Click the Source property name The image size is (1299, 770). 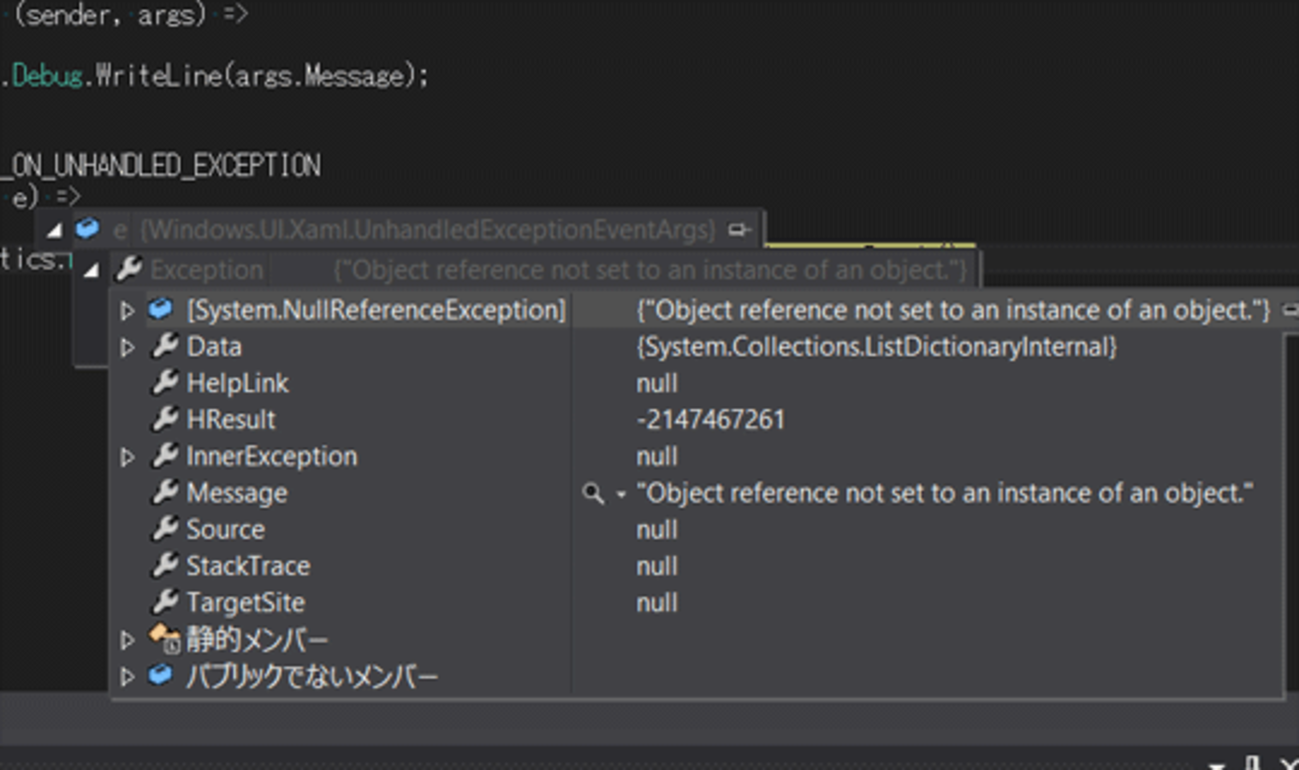pos(226,530)
